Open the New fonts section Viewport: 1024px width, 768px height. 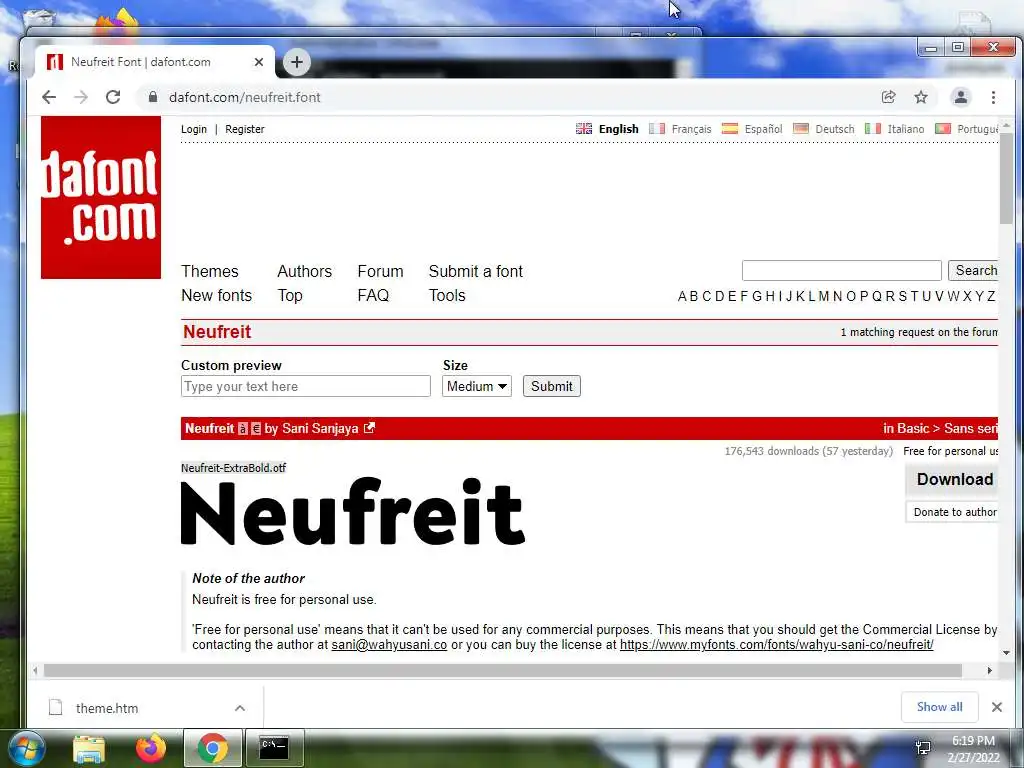click(216, 295)
